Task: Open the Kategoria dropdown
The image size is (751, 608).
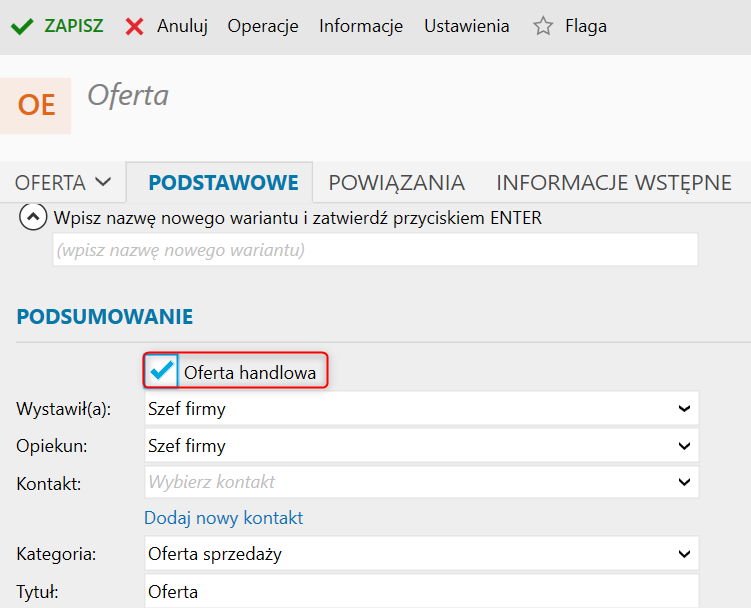Action: tap(421, 553)
